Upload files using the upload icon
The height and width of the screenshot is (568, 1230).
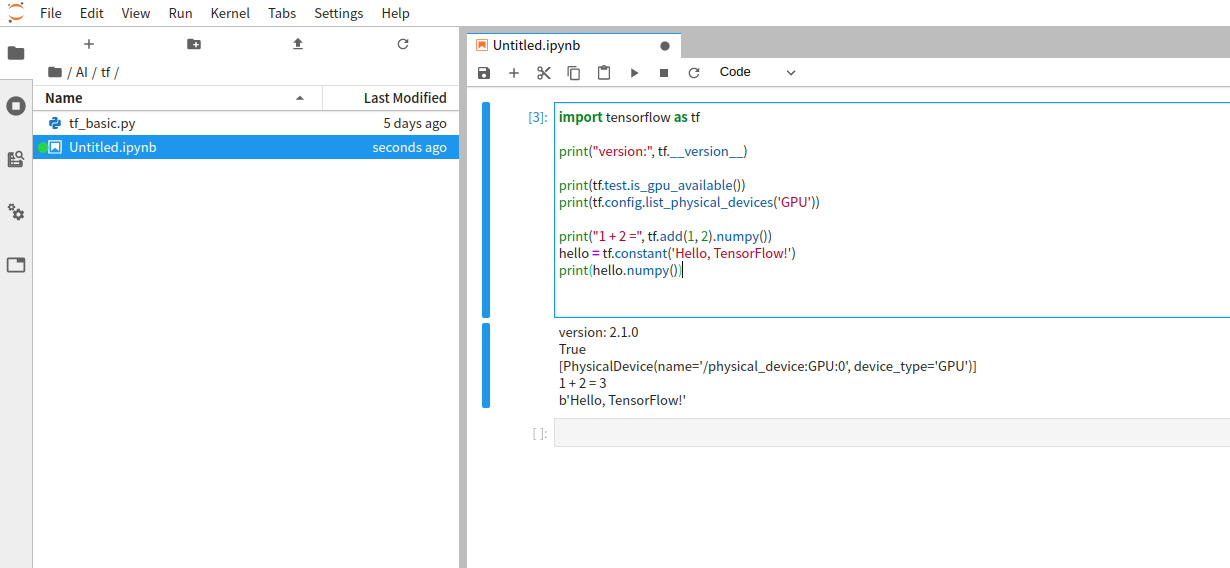(298, 44)
